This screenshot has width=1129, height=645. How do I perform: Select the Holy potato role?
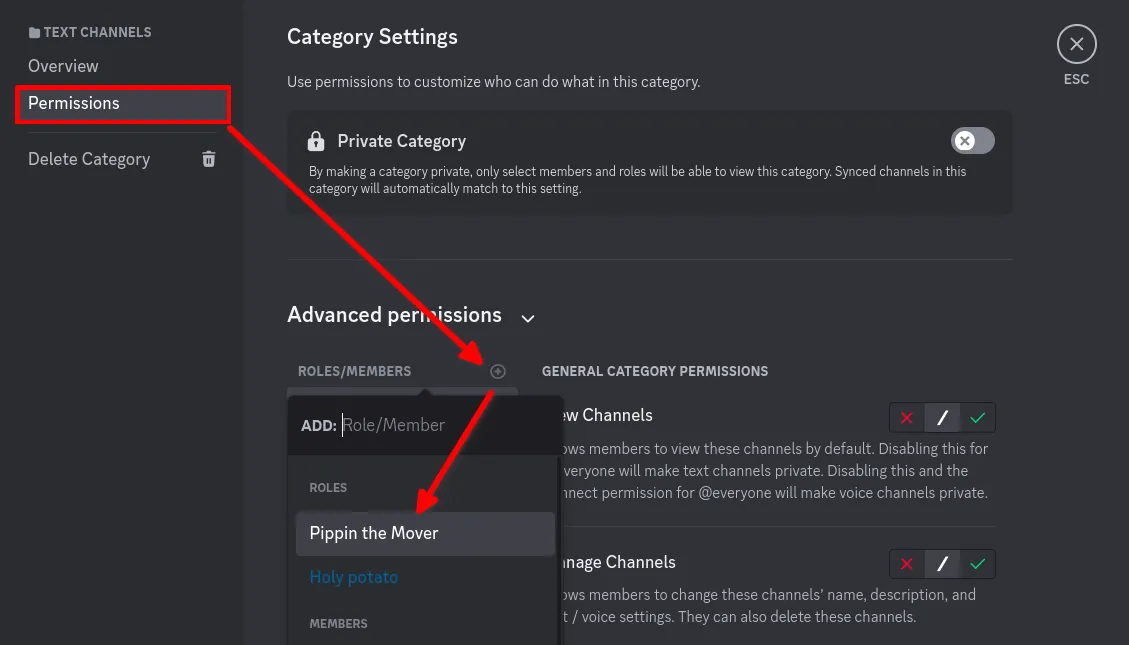354,577
